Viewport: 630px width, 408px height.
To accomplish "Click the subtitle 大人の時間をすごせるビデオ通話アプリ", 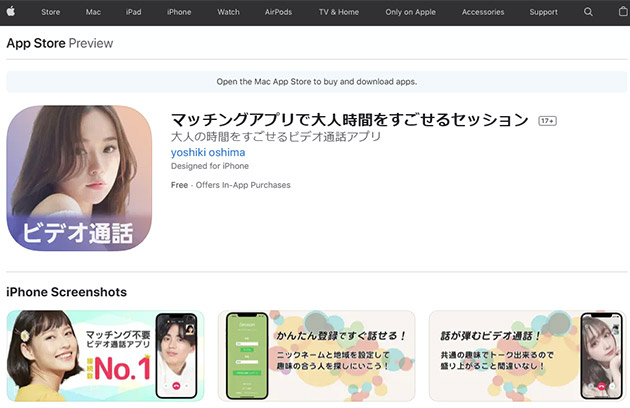I will pos(276,137).
